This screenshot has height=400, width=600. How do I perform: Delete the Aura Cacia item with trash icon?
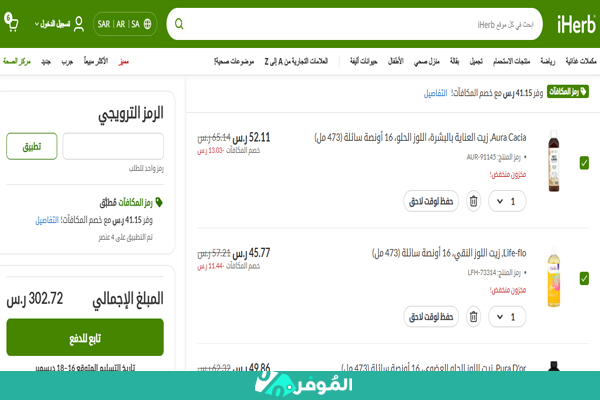click(473, 201)
